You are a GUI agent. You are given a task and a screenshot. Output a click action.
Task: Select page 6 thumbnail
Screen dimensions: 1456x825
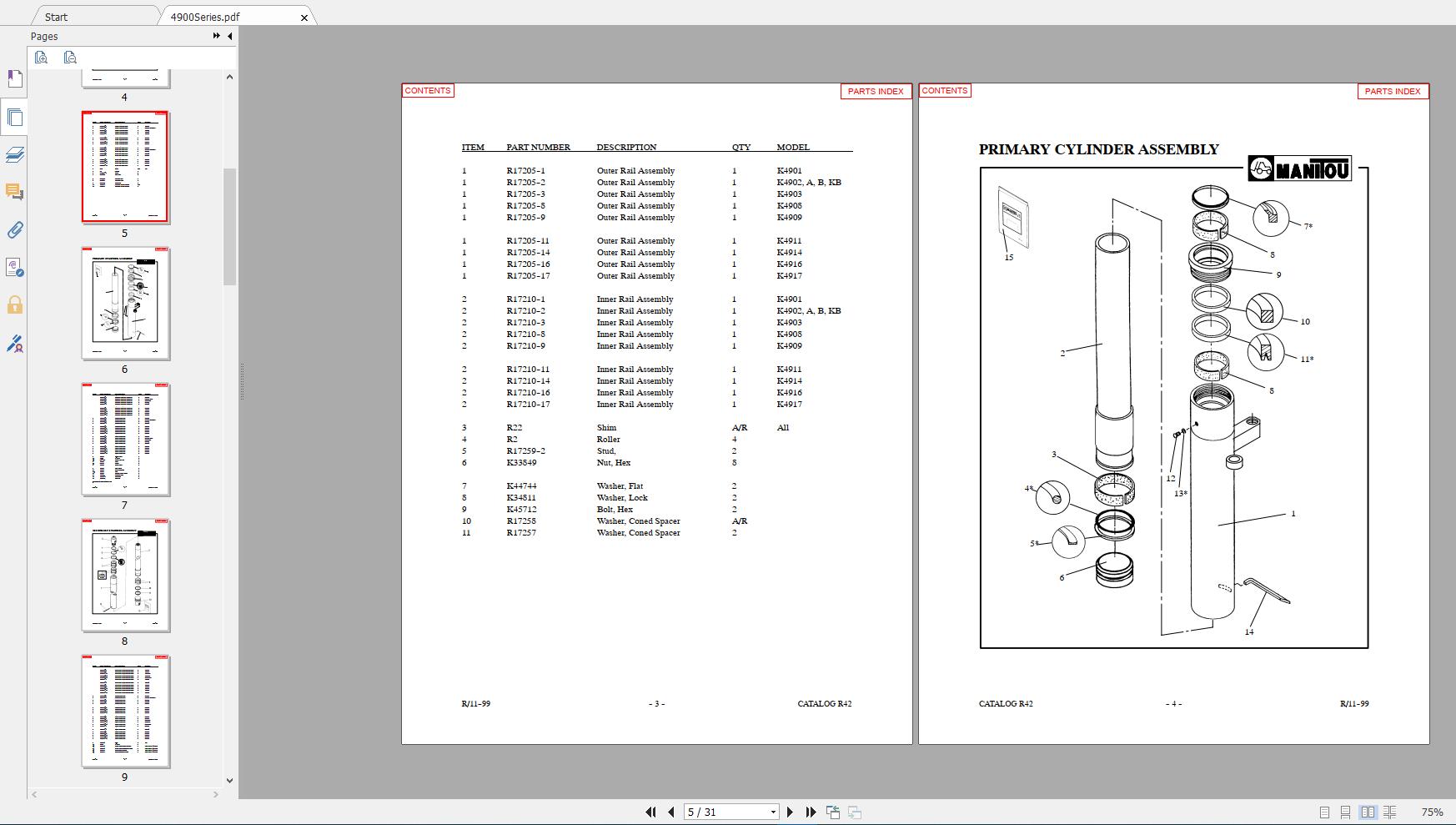click(x=125, y=304)
